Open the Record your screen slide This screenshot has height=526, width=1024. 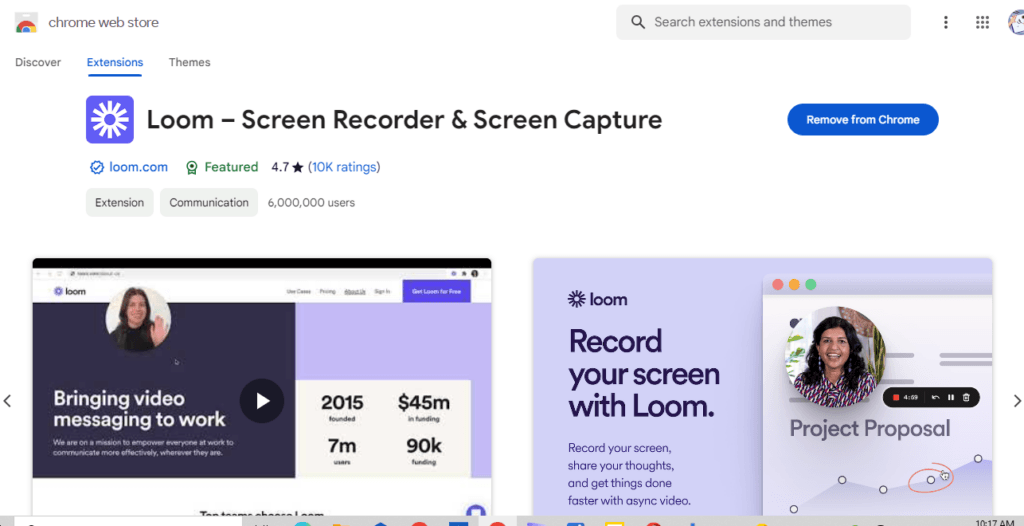coord(763,387)
